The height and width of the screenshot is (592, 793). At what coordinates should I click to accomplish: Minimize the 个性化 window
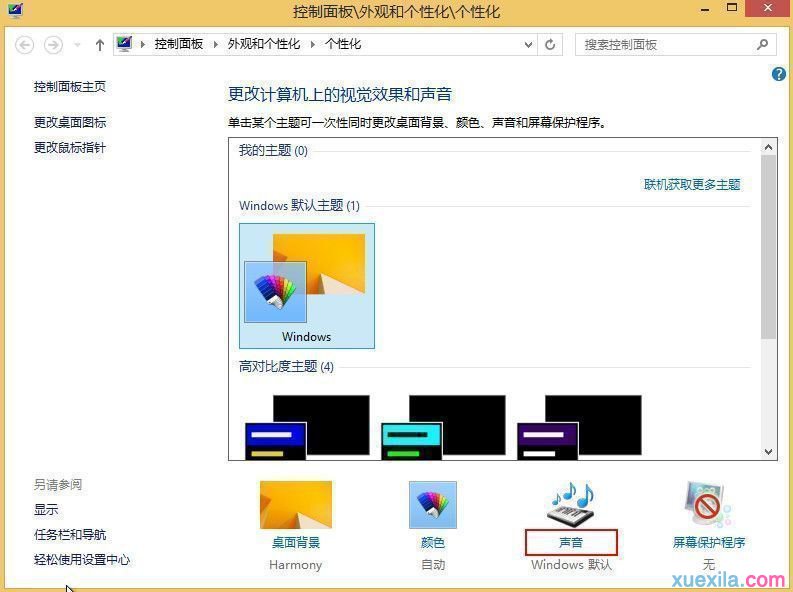click(x=706, y=9)
